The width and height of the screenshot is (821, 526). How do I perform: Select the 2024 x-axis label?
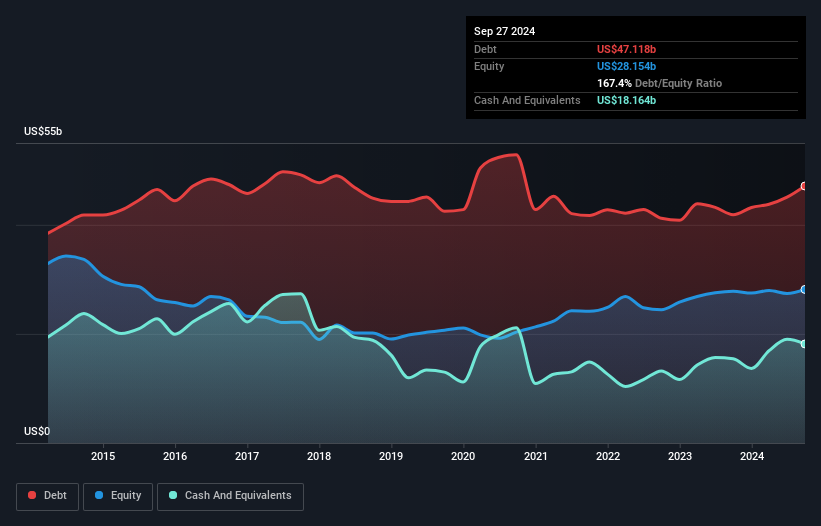pos(752,456)
